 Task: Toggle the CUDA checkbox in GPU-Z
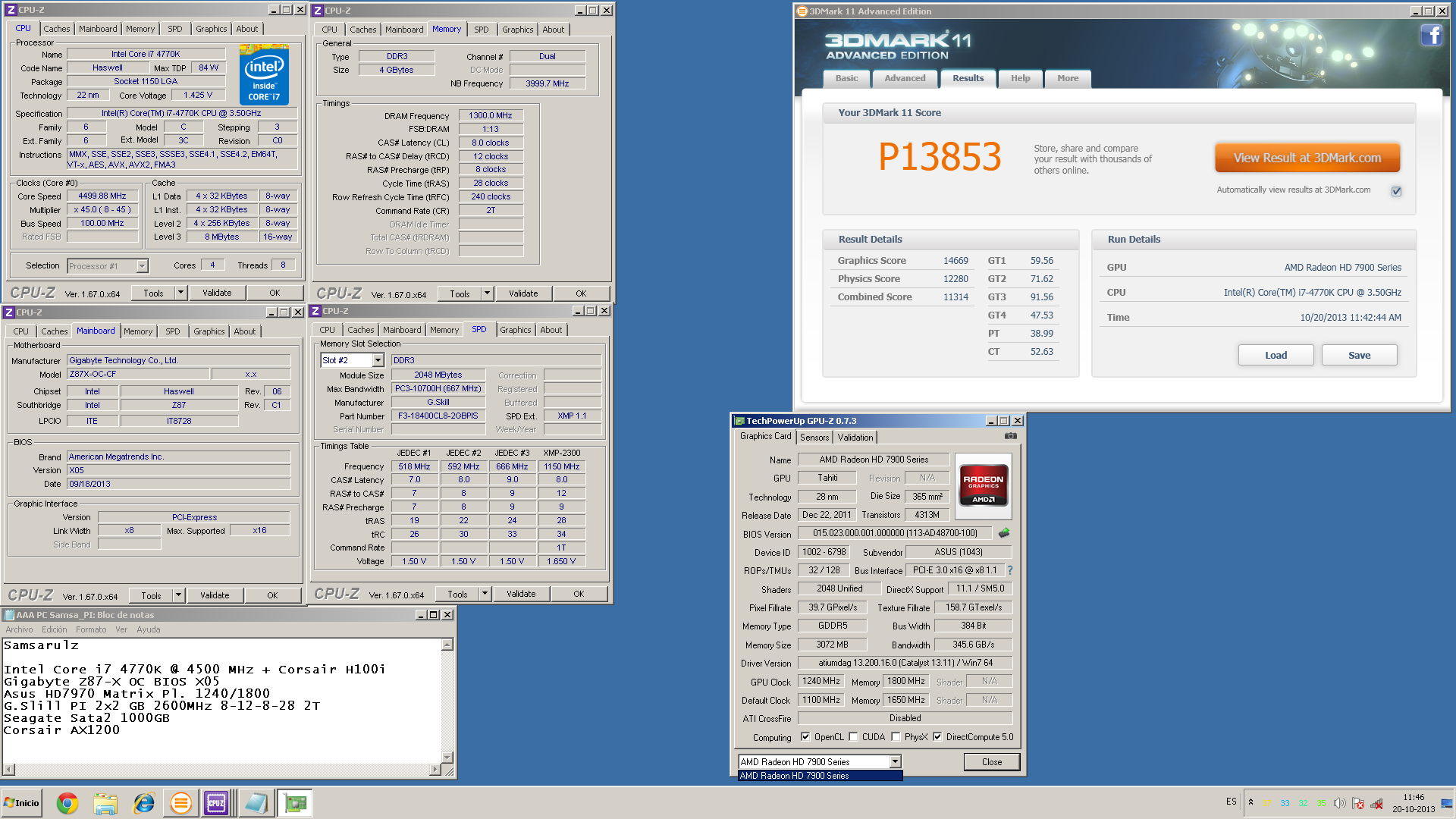853,736
